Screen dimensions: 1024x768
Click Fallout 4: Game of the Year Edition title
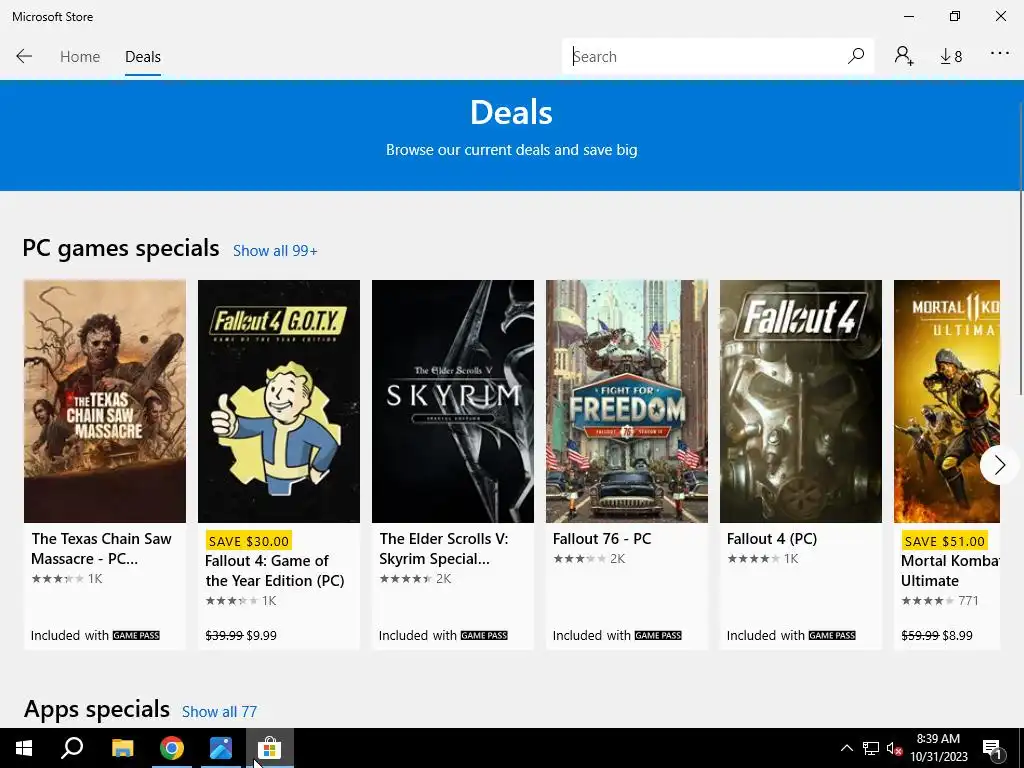(x=275, y=571)
